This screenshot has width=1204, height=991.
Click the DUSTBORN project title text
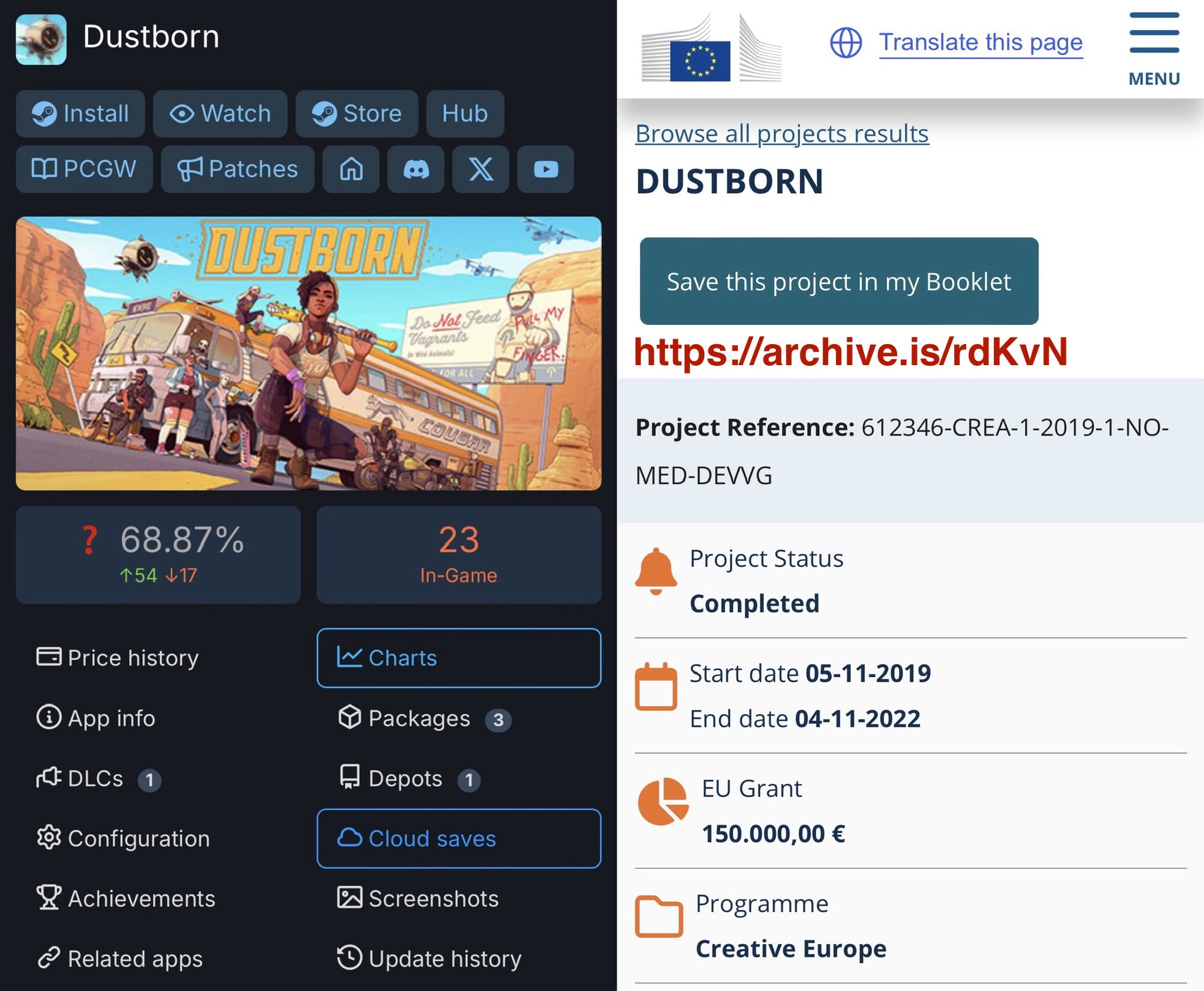tap(730, 182)
